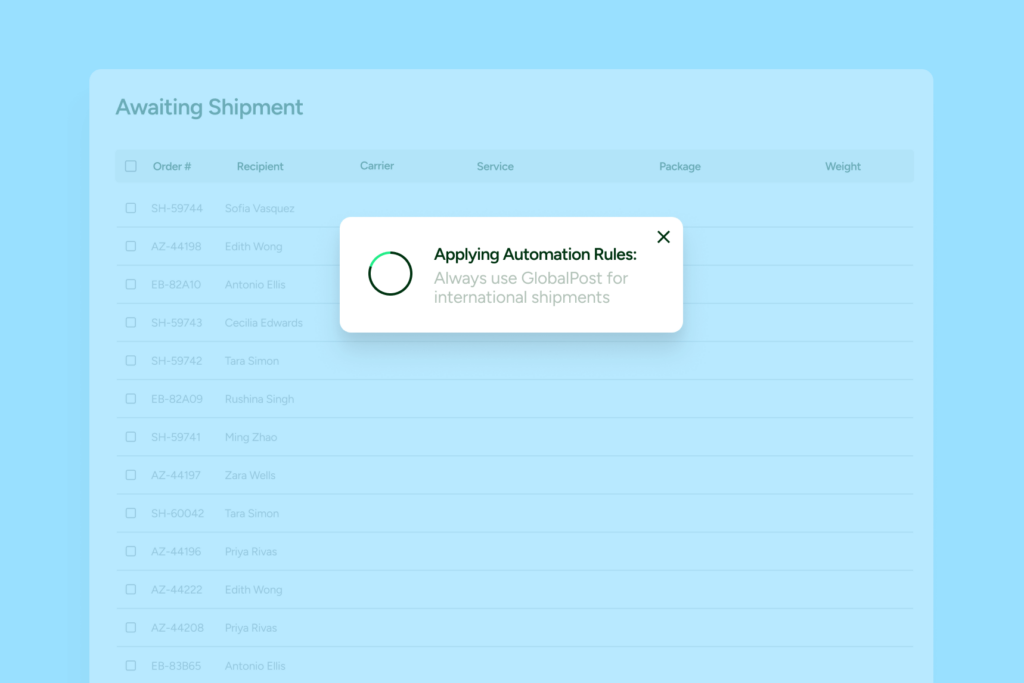Screen dimensions: 1024x683
Task: Click the Service column header
Action: tap(495, 167)
